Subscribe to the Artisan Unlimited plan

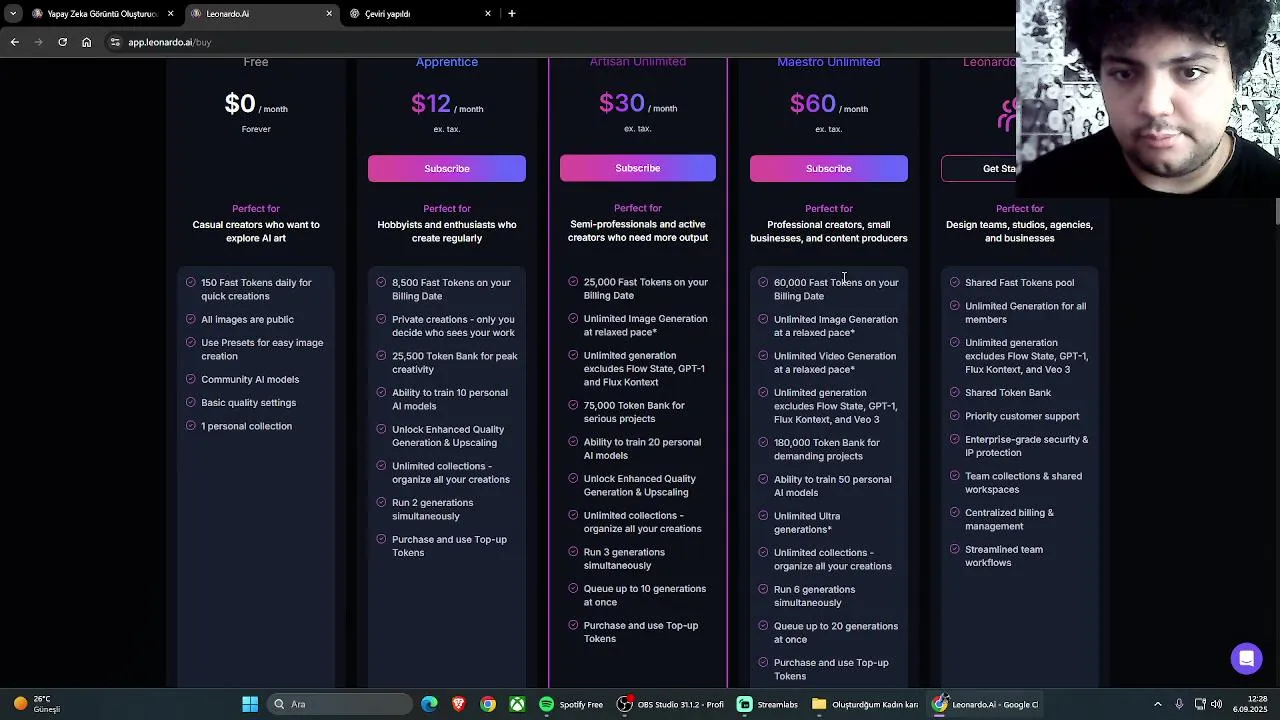tap(637, 168)
